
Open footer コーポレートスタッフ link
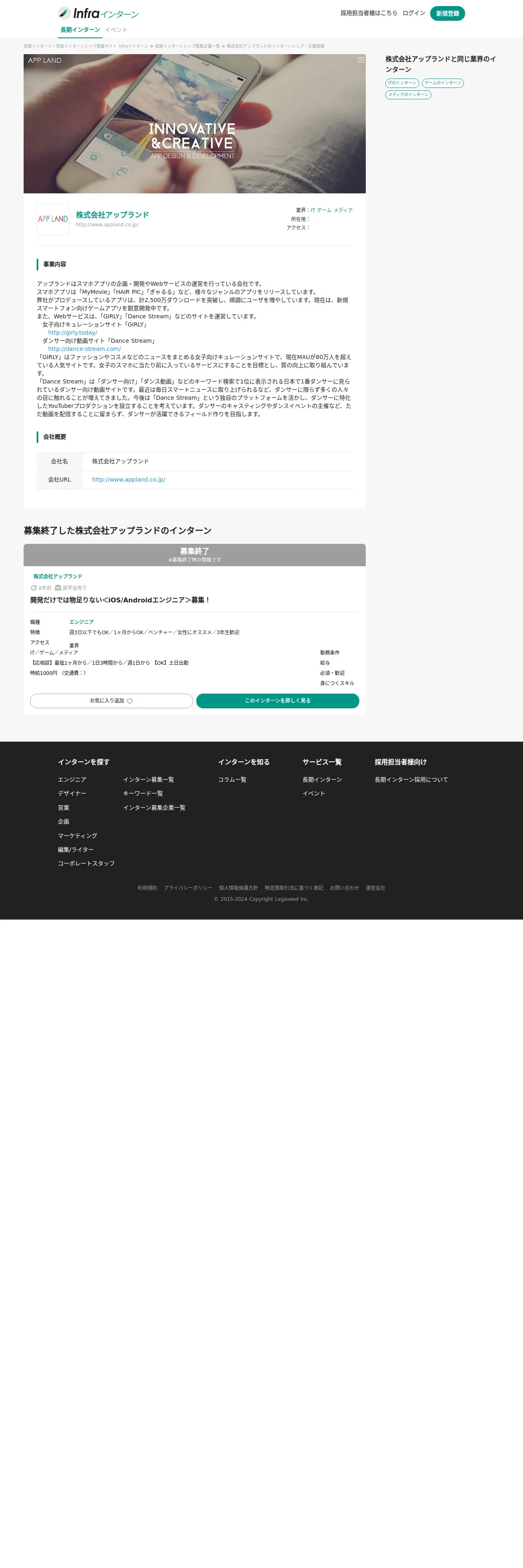click(x=86, y=864)
